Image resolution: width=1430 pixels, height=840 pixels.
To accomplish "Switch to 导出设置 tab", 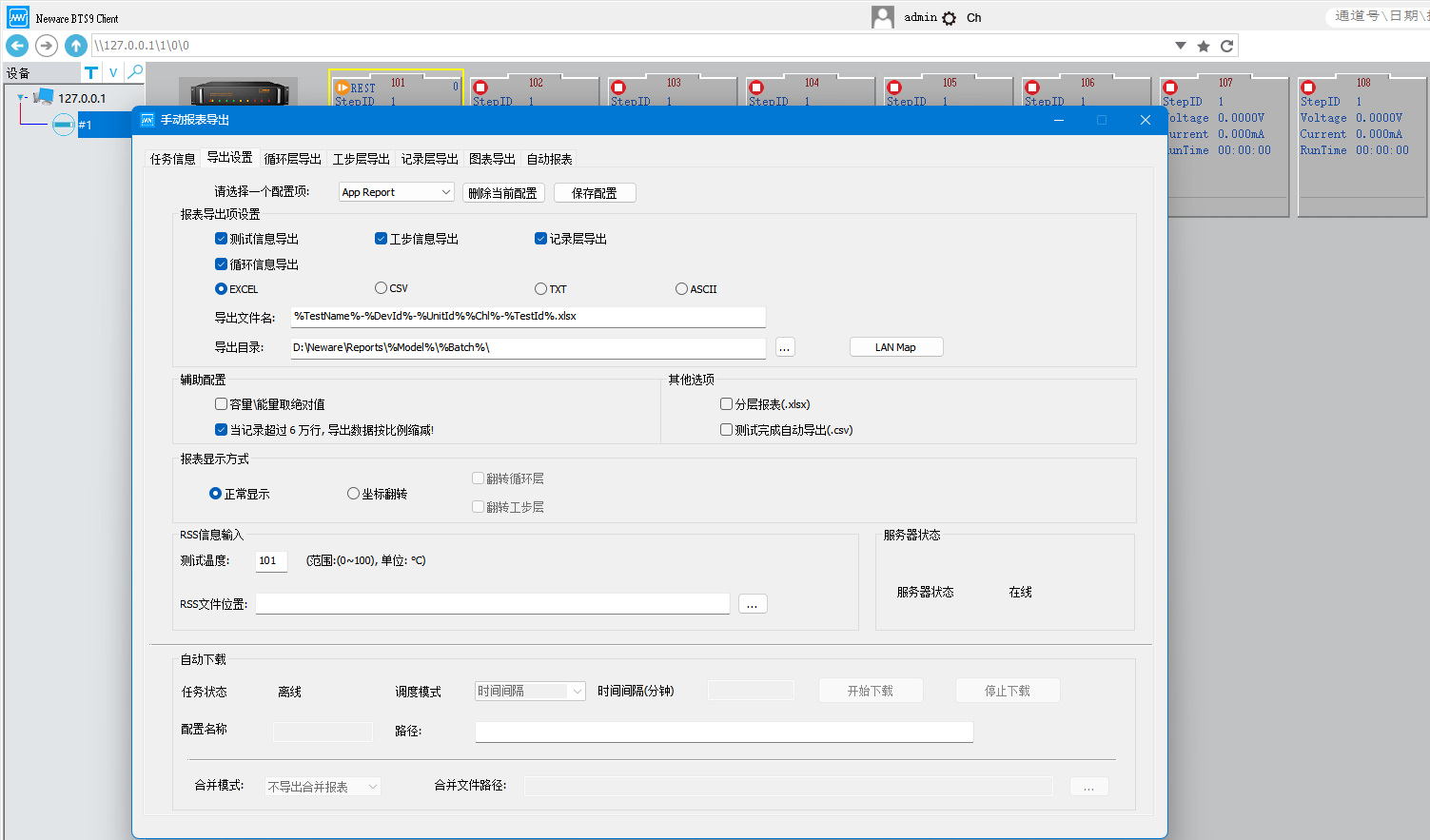I will pos(230,157).
